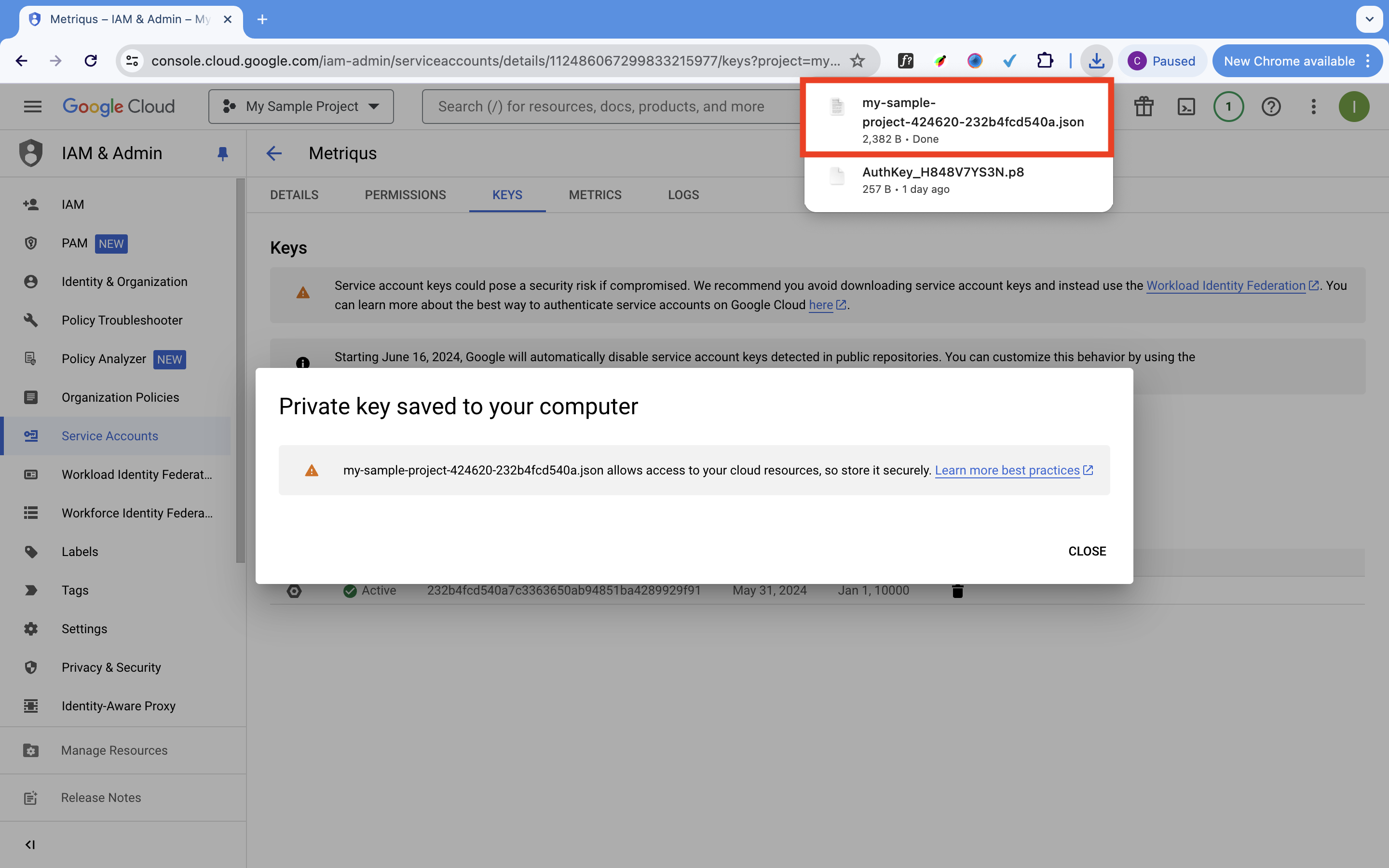Click the Google Cloud logo
The width and height of the screenshot is (1389, 868).
click(x=119, y=106)
